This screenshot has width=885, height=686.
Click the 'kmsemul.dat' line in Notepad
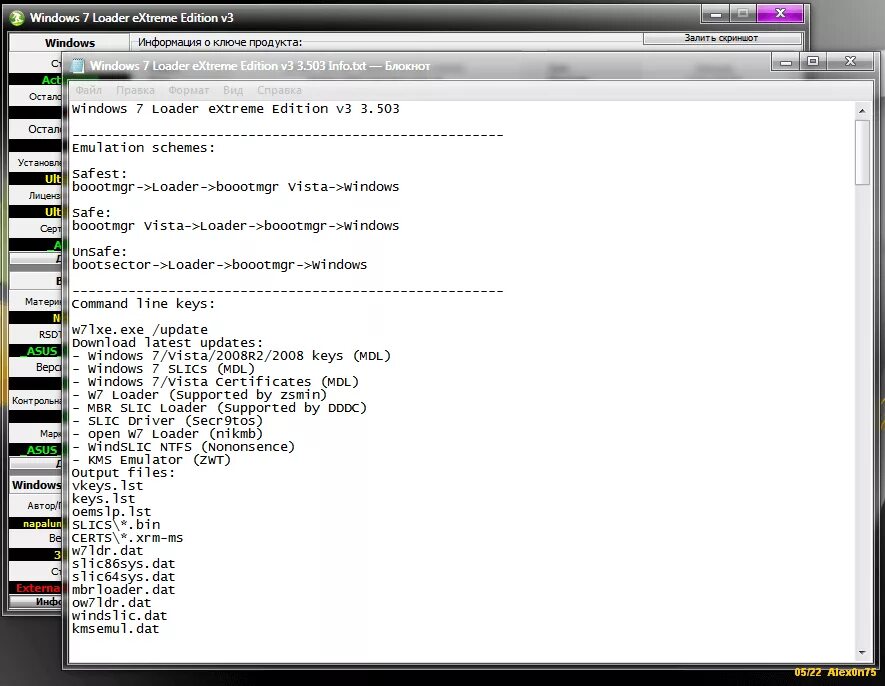tap(115, 629)
